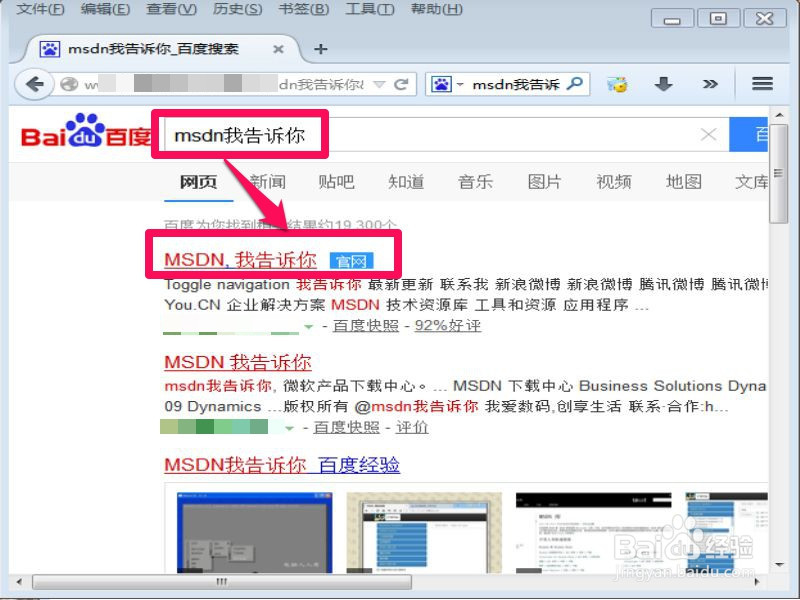Switch to the 图片 search tab
This screenshot has width=800, height=600.
tap(544, 182)
